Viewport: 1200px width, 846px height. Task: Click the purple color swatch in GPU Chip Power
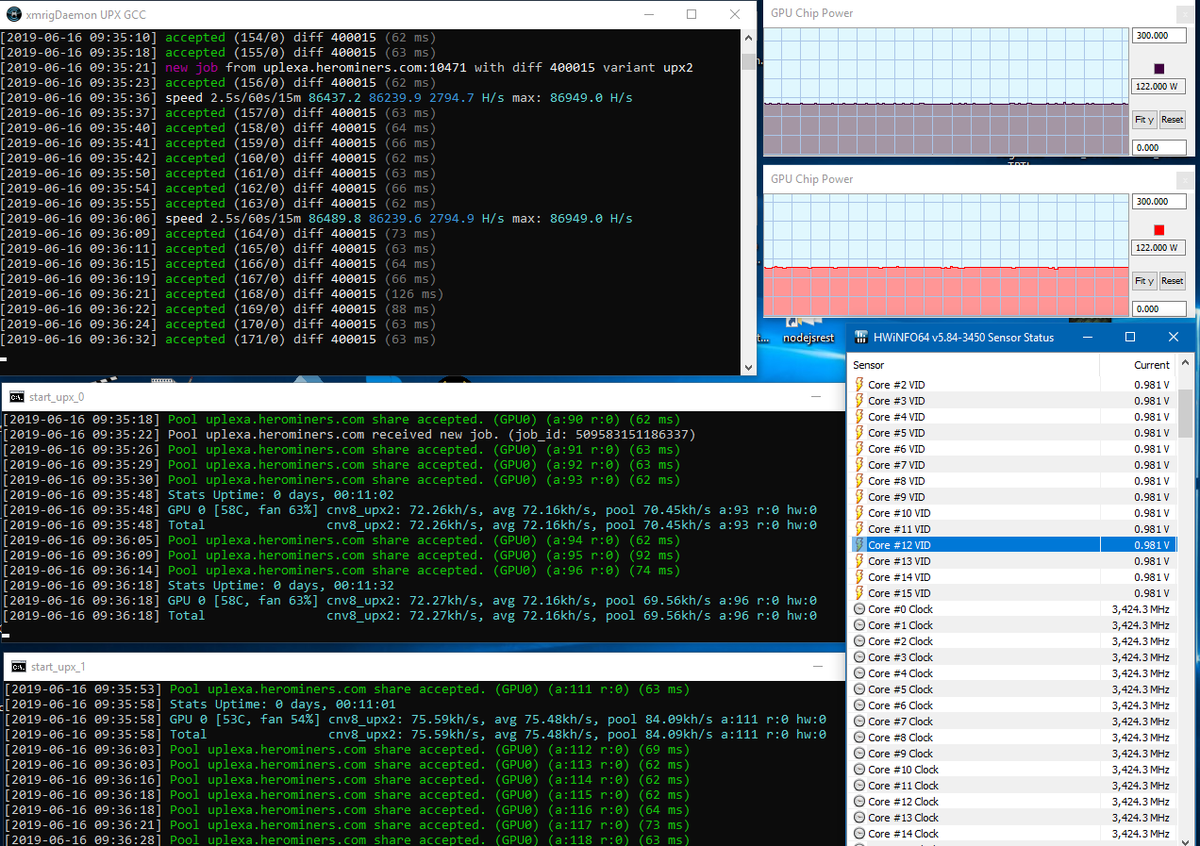click(1159, 68)
